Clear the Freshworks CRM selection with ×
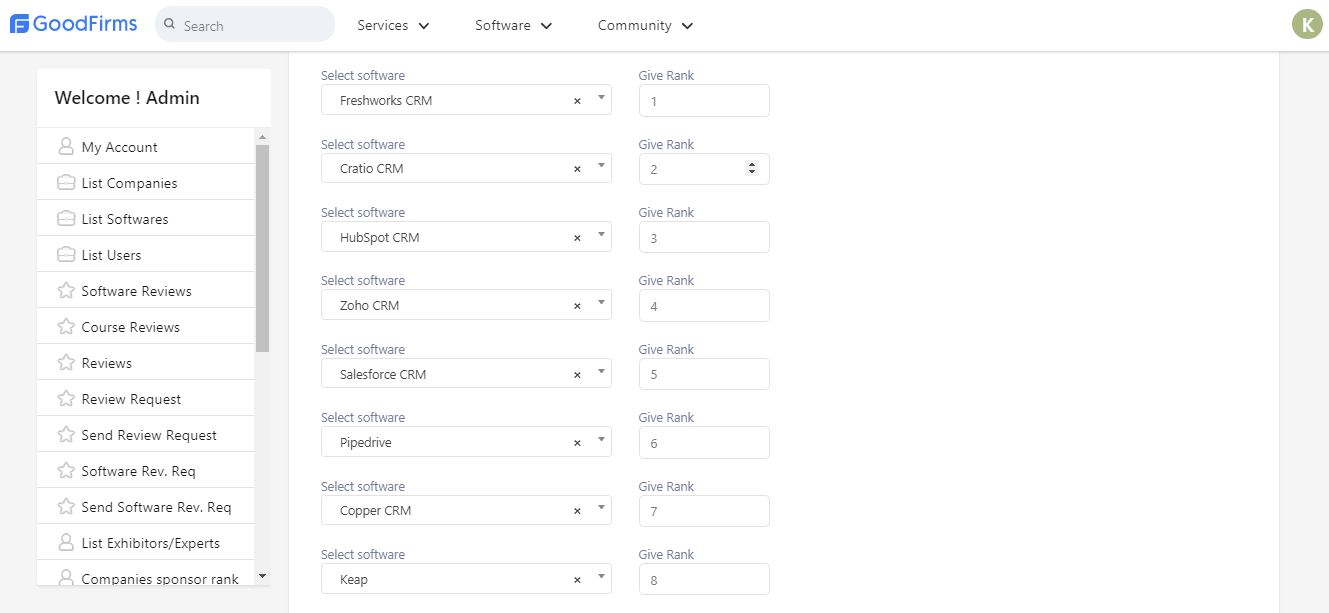 577,101
